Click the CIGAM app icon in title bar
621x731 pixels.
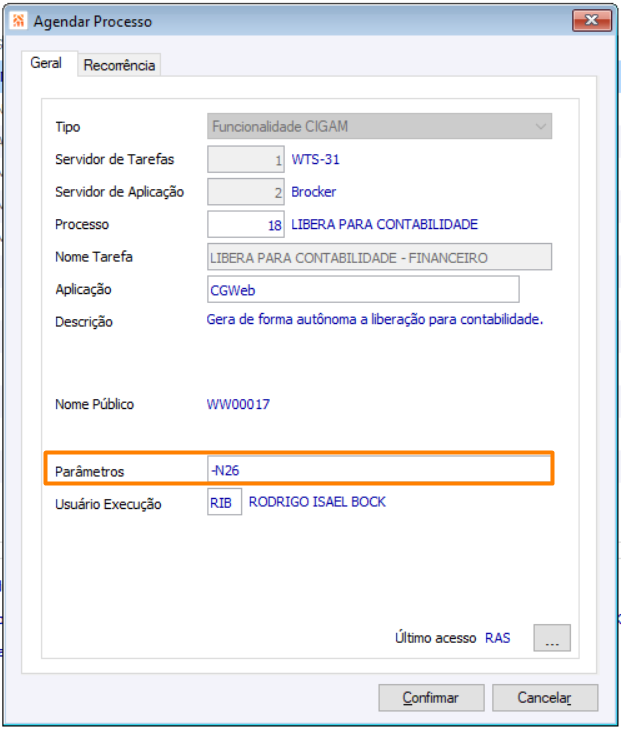[18, 21]
